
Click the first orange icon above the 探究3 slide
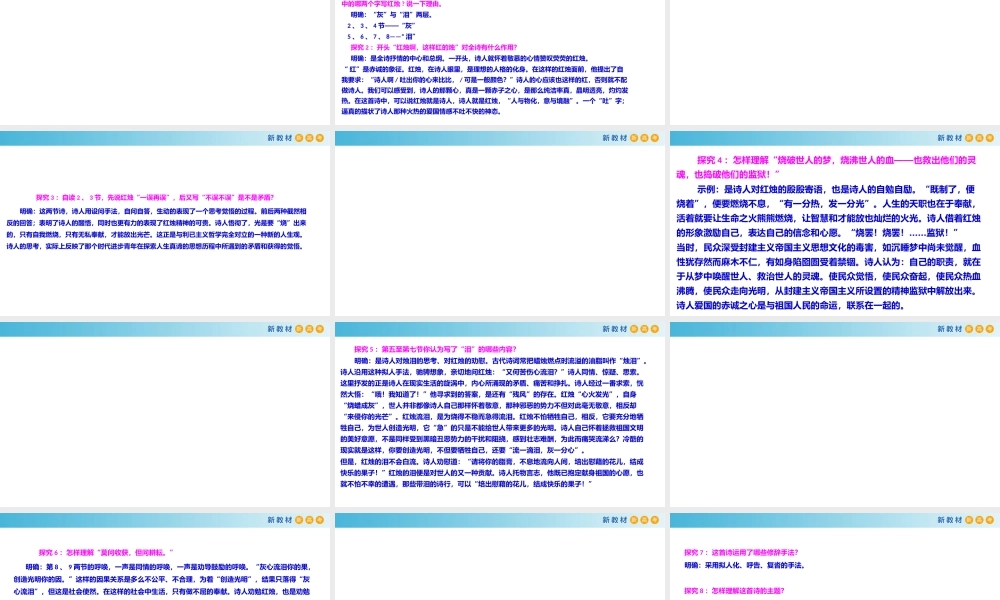click(x=299, y=137)
